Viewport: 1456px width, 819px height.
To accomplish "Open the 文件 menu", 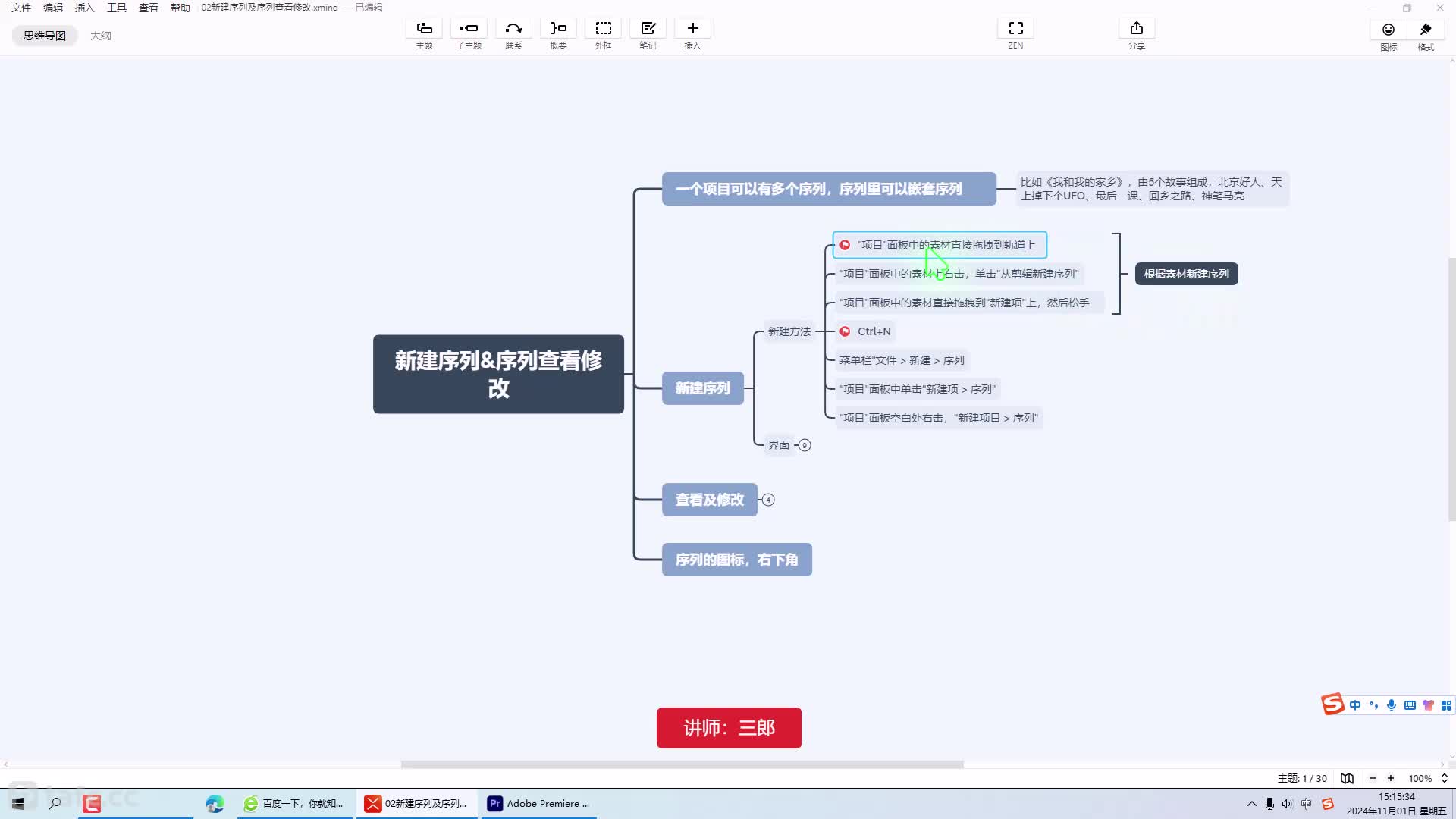I will pos(21,8).
